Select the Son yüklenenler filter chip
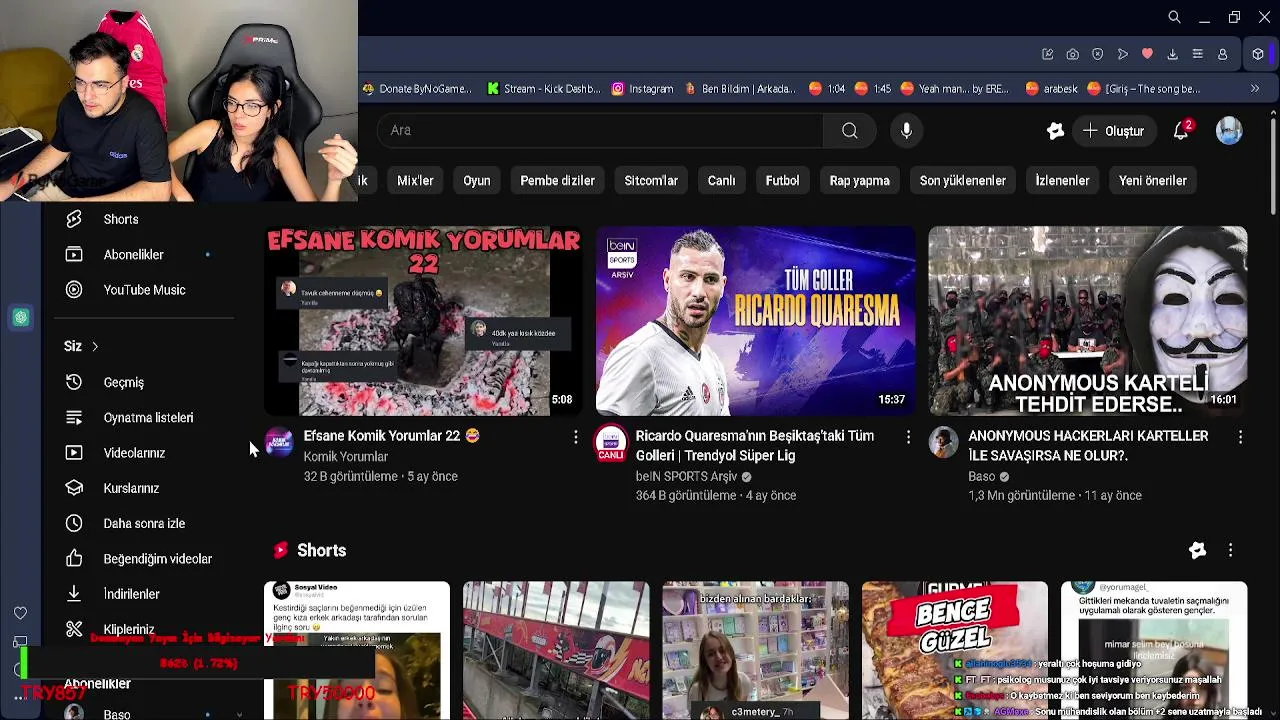Viewport: 1280px width, 720px height. click(x=962, y=181)
